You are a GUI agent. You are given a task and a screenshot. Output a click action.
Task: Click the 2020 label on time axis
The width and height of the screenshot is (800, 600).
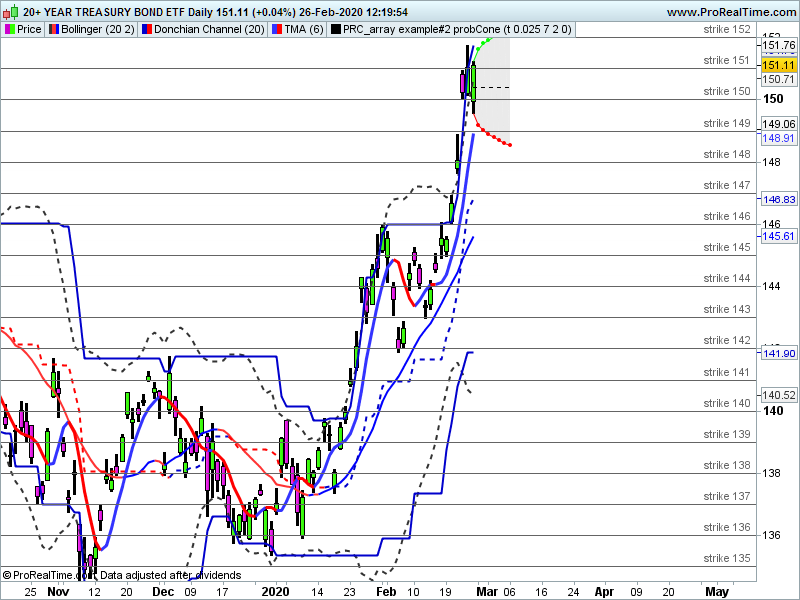[276, 592]
